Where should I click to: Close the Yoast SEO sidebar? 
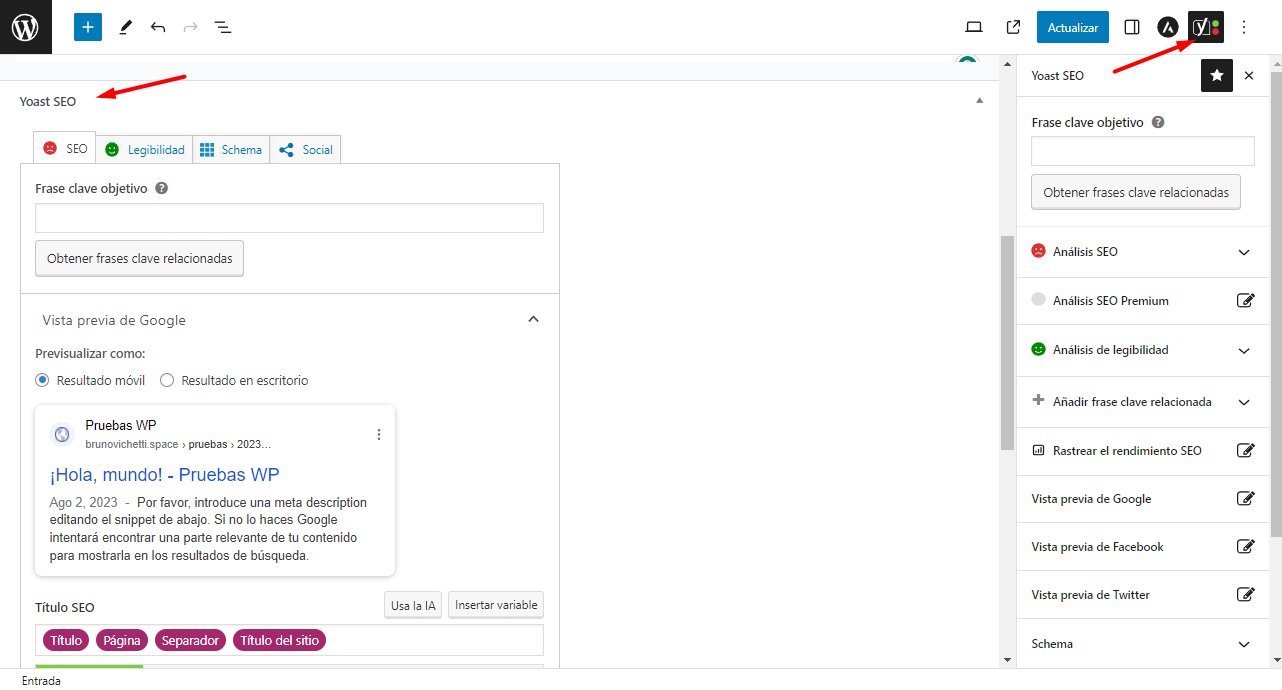point(1249,75)
